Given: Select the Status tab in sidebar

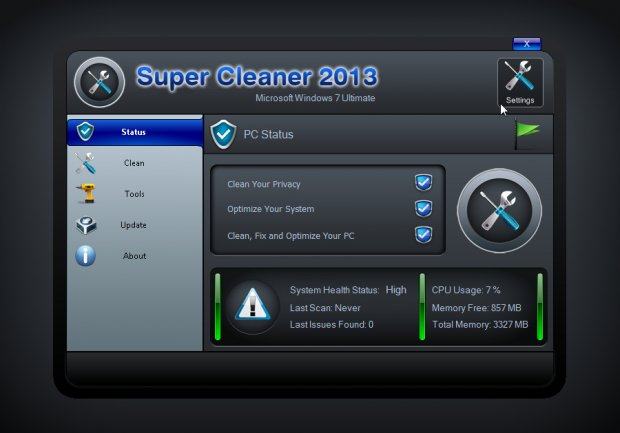Looking at the screenshot, I should click(x=135, y=132).
